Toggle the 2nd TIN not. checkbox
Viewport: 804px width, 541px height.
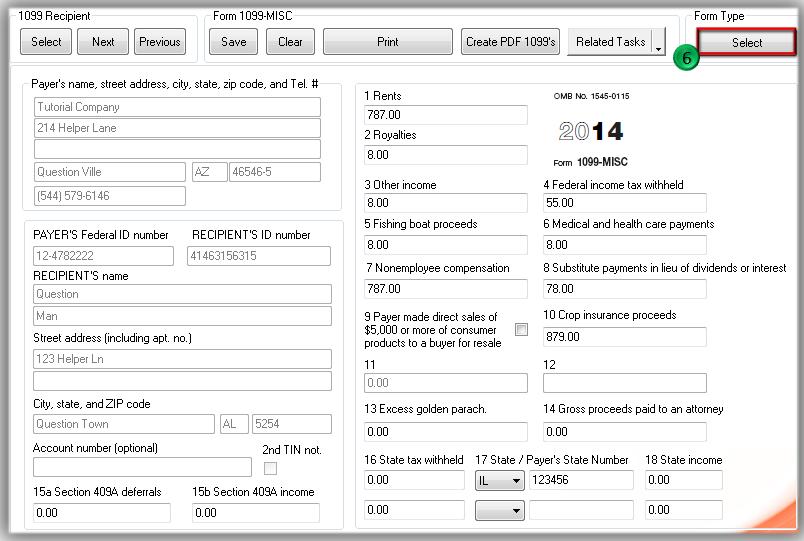pos(270,468)
